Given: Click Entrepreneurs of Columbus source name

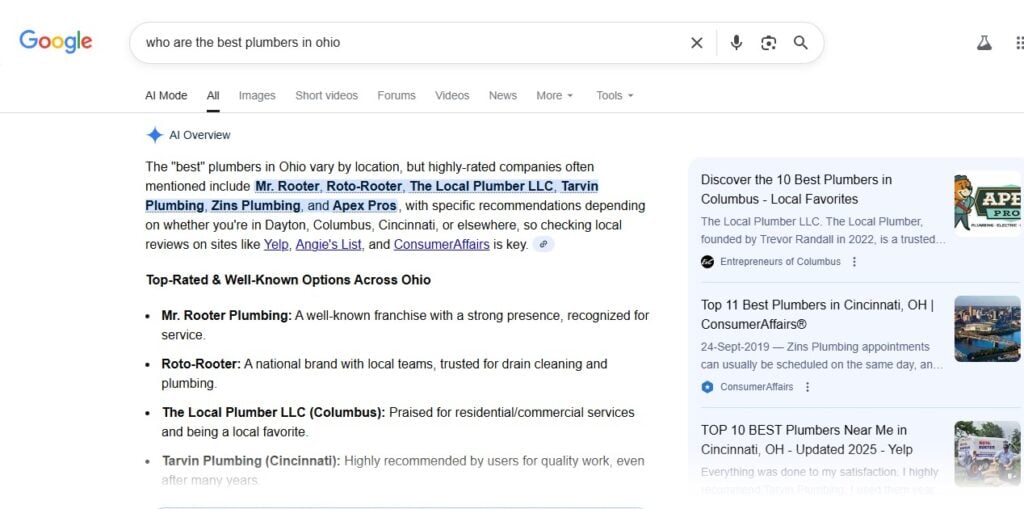Looking at the screenshot, I should [780, 261].
